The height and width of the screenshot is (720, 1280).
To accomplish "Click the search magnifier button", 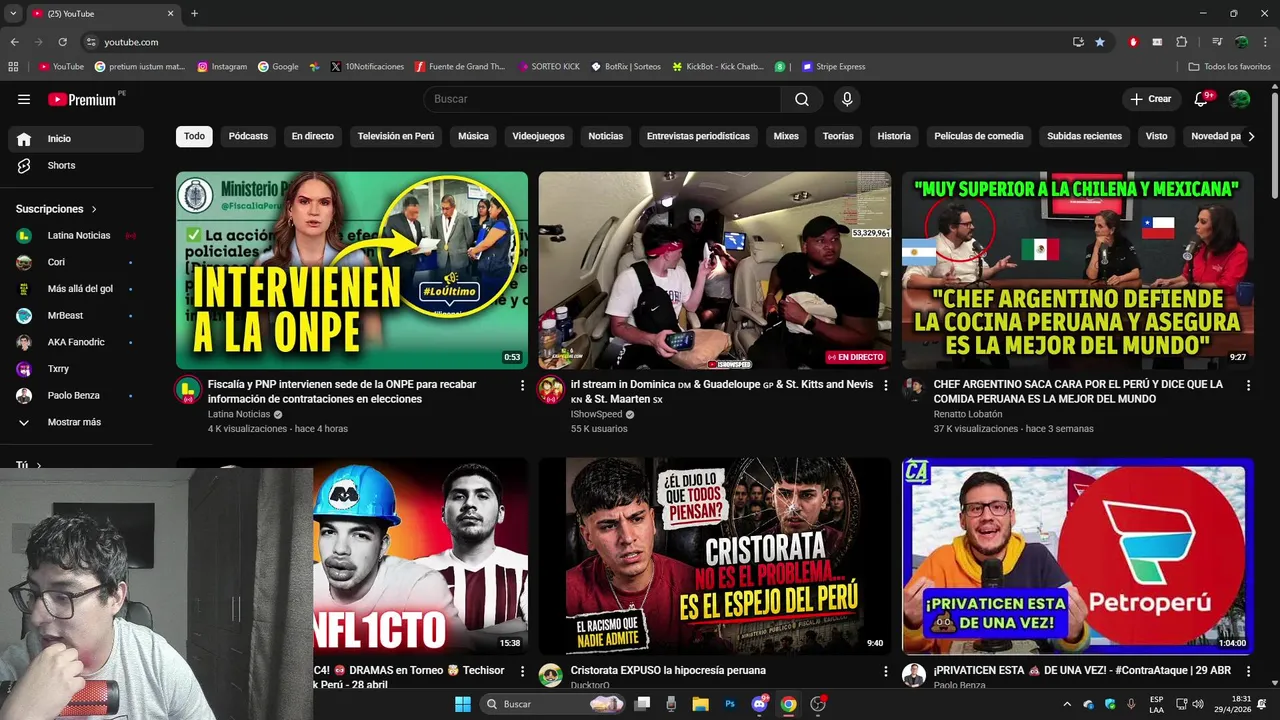I will coord(802,99).
